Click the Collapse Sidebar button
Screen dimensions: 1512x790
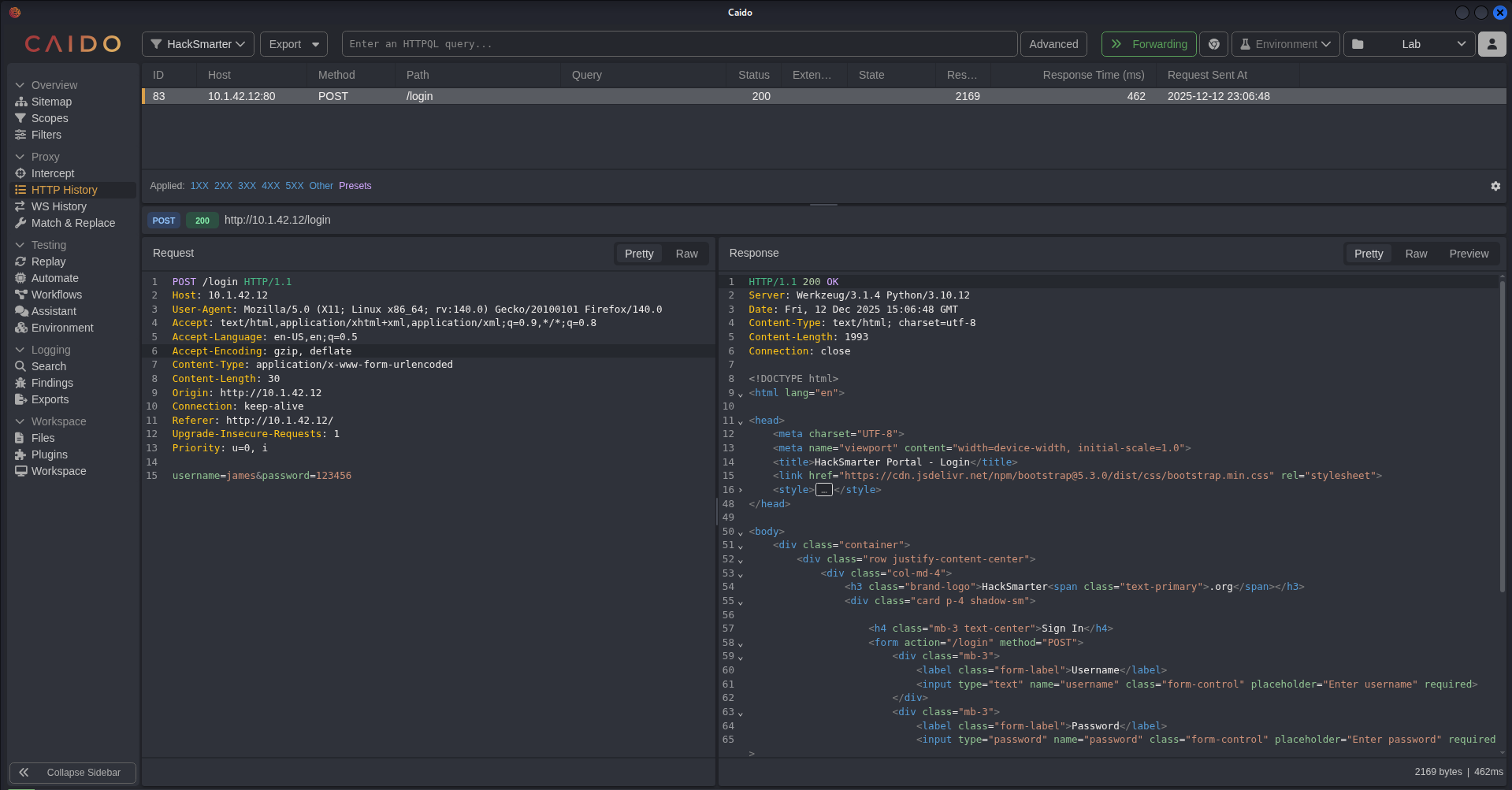(x=72, y=773)
